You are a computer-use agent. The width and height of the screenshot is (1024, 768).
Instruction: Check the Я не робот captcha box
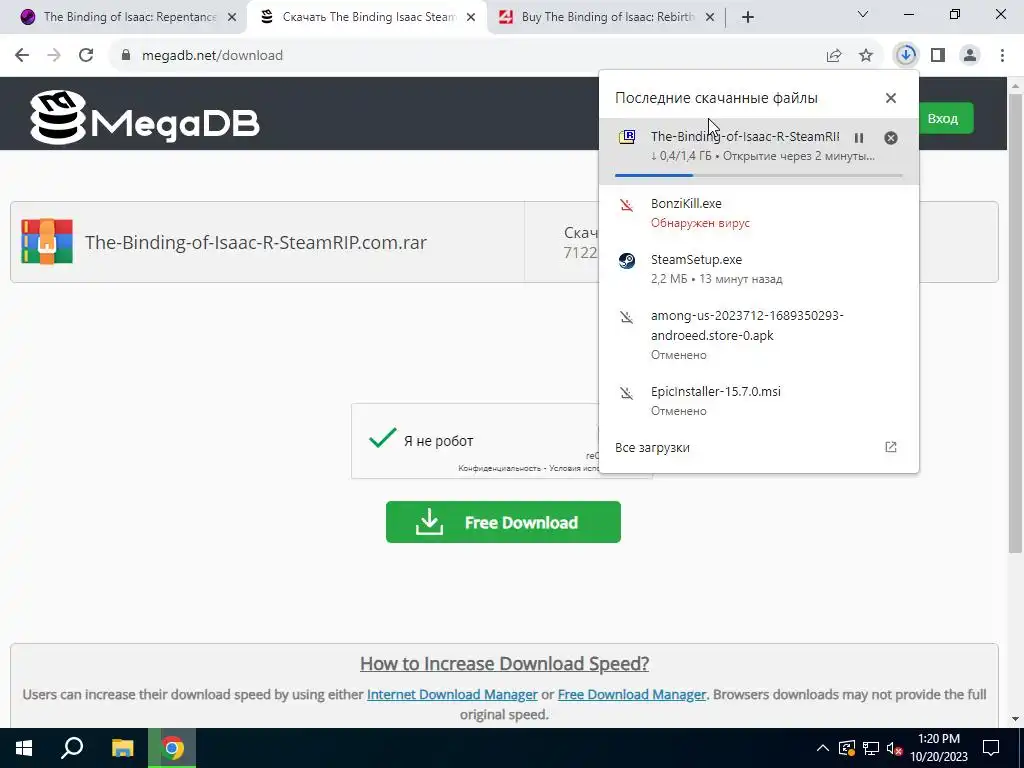click(x=382, y=438)
